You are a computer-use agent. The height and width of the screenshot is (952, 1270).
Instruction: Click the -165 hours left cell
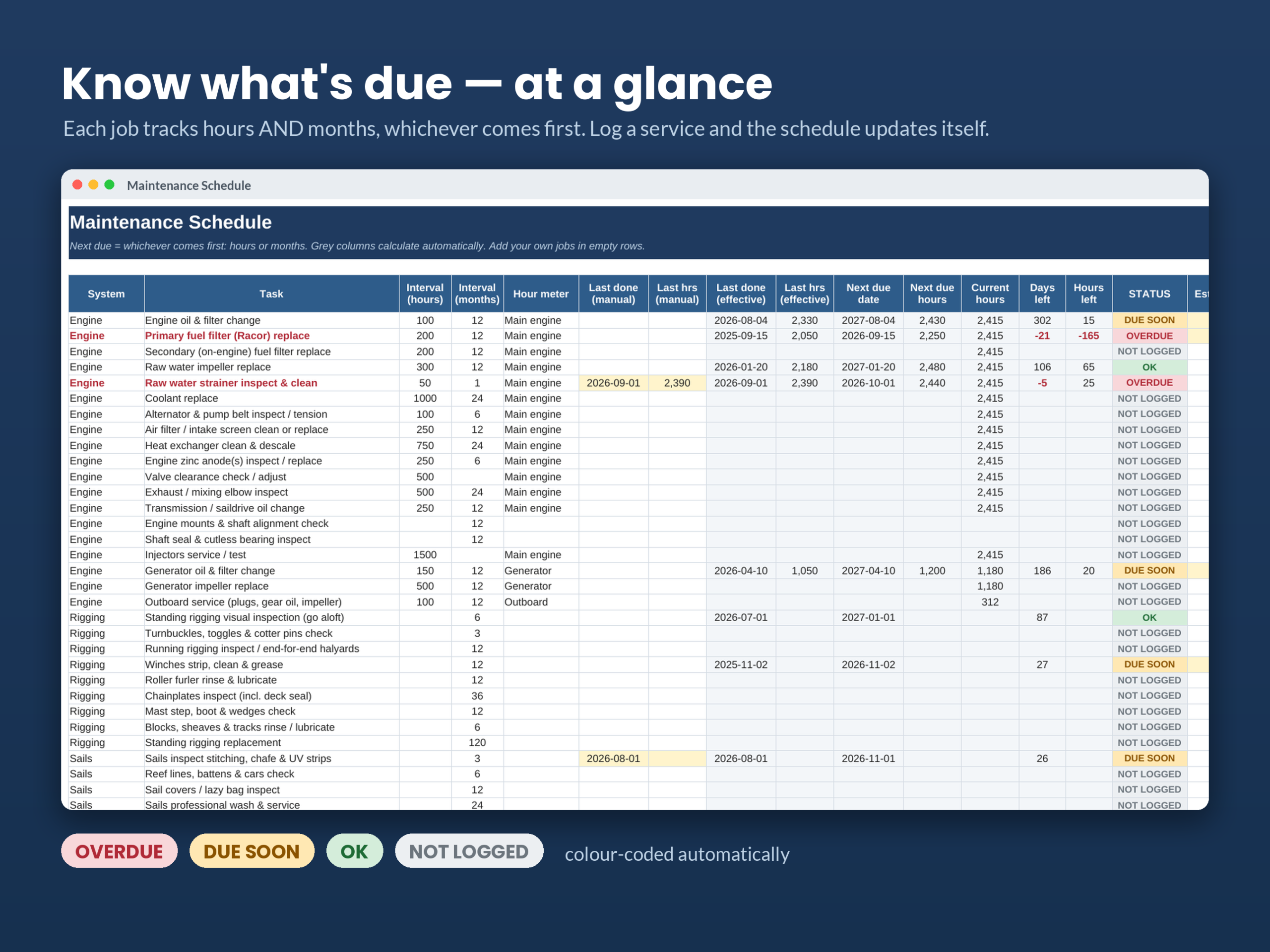click(1088, 336)
